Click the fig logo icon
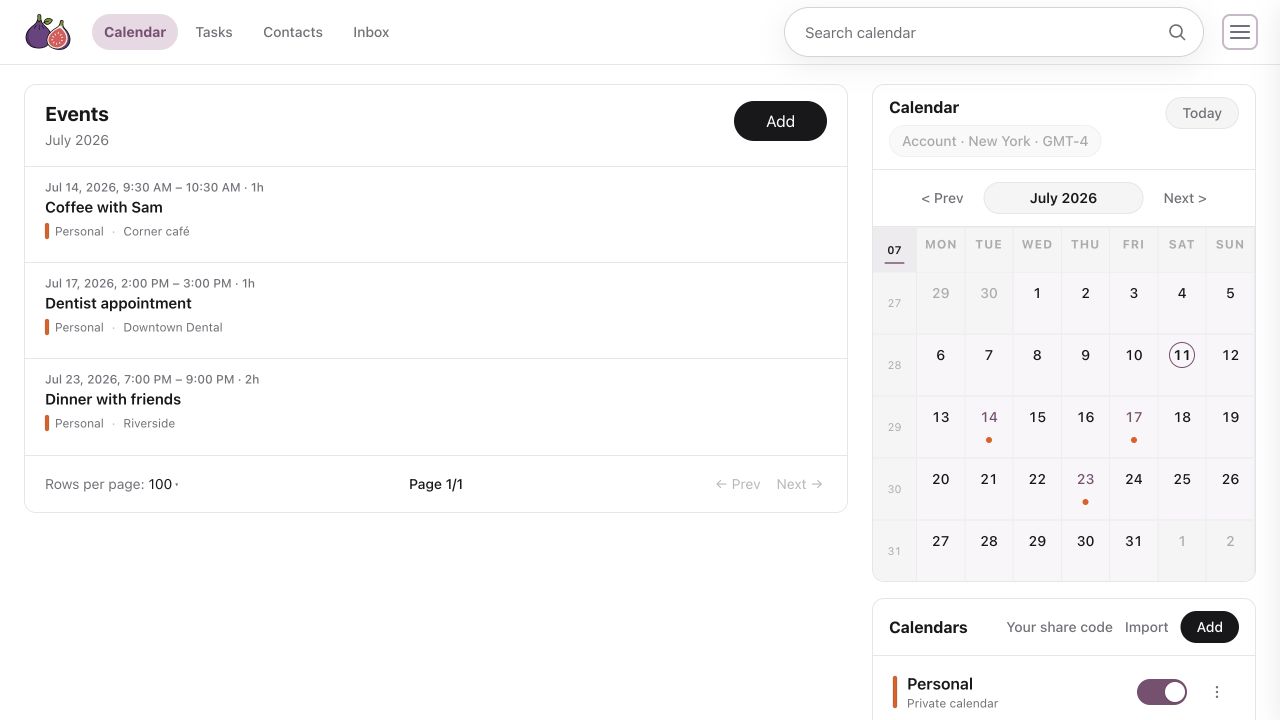Viewport: 1280px width, 720px height. coord(48,32)
